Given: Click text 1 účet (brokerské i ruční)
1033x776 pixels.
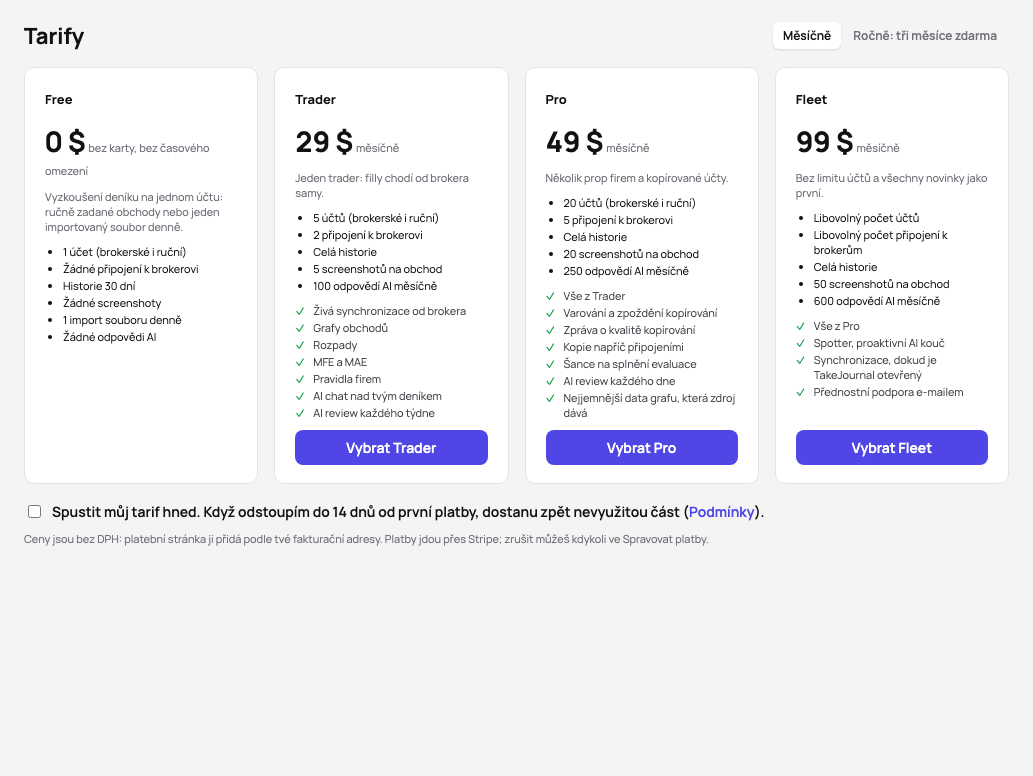Looking at the screenshot, I should [125, 252].
